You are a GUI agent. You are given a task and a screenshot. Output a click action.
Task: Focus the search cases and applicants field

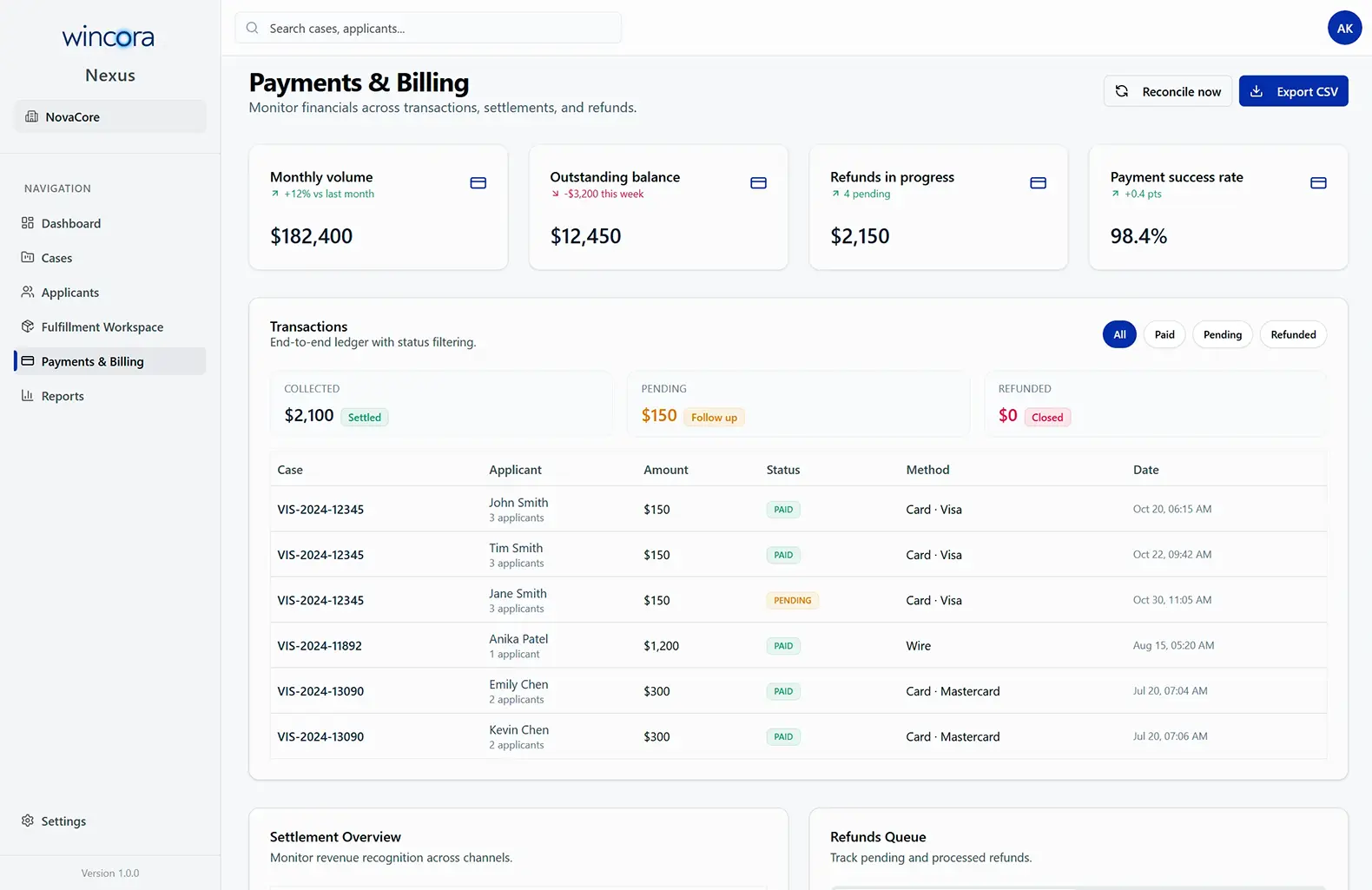click(428, 29)
